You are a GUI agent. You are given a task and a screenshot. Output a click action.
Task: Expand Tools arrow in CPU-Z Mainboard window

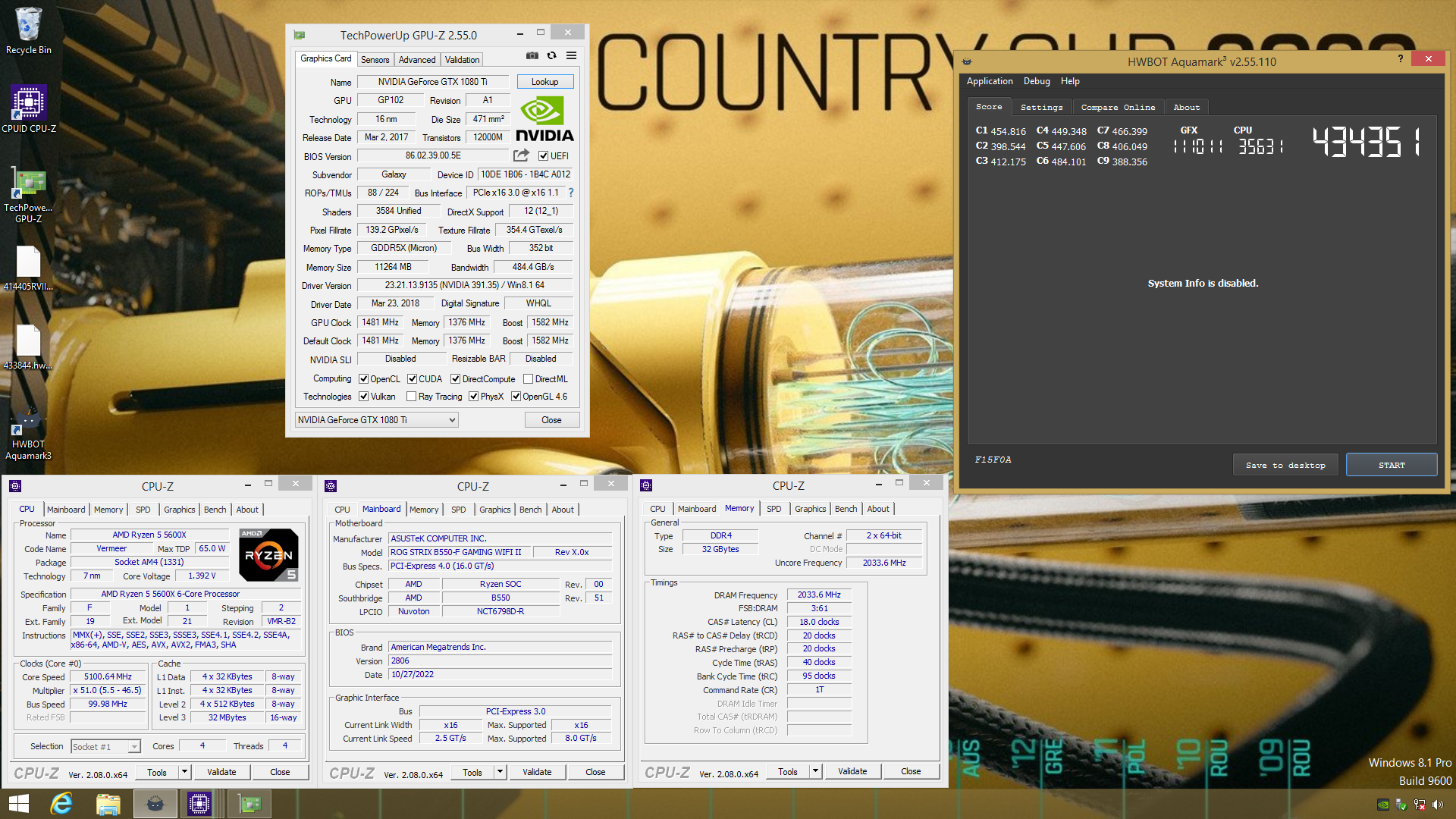point(499,772)
